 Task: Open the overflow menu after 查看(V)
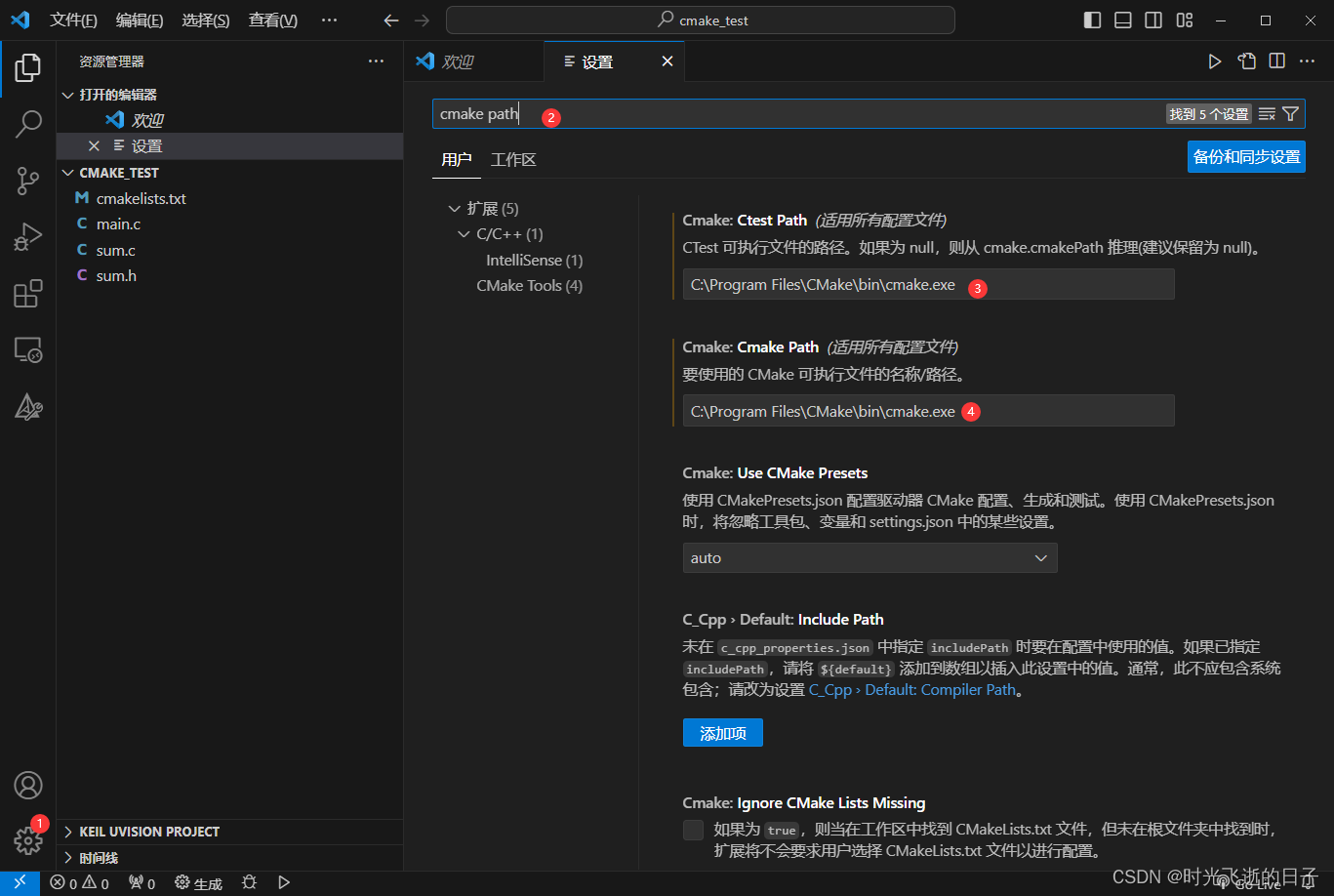pos(330,20)
